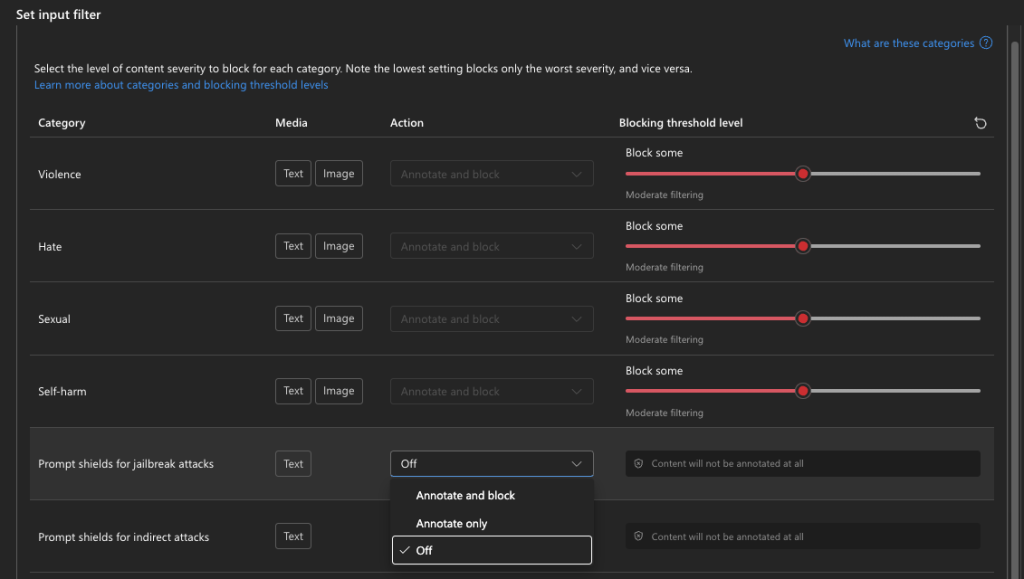Open Hate action dropdown
This screenshot has width=1024, height=579.
pos(492,246)
